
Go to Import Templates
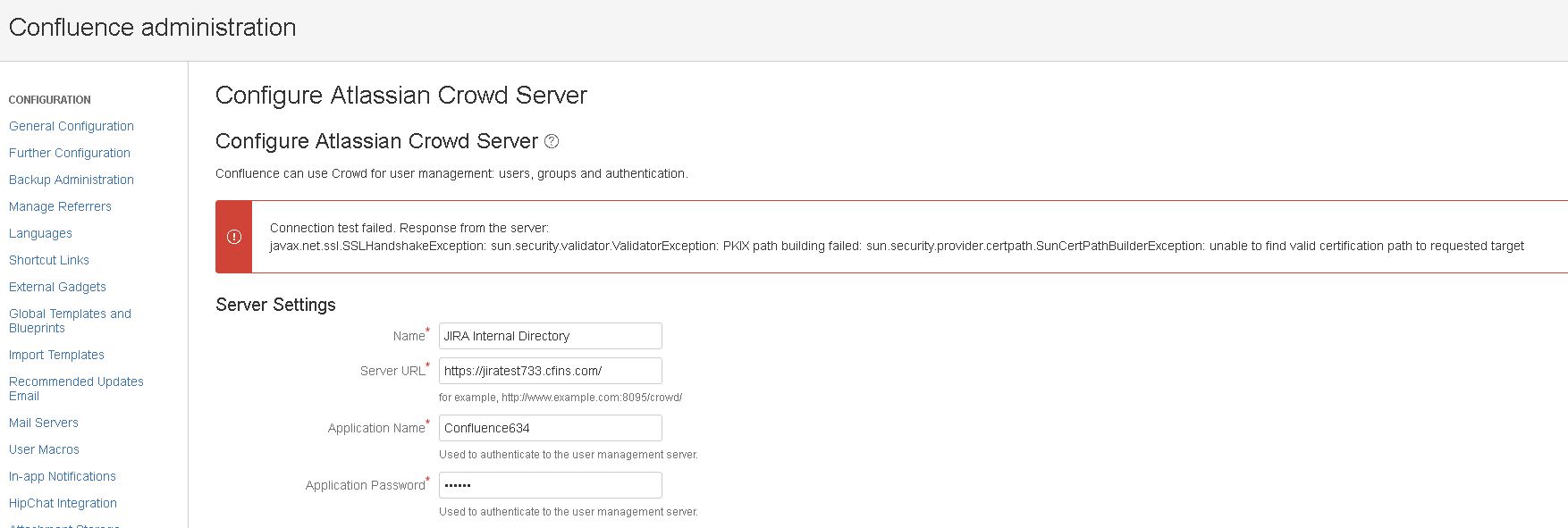click(x=56, y=355)
